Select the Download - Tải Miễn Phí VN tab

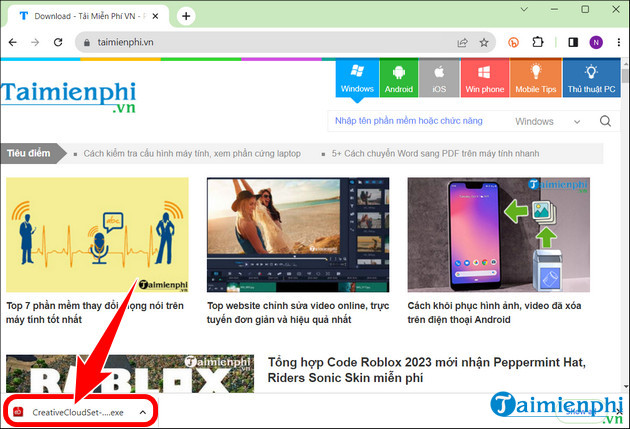[89, 16]
